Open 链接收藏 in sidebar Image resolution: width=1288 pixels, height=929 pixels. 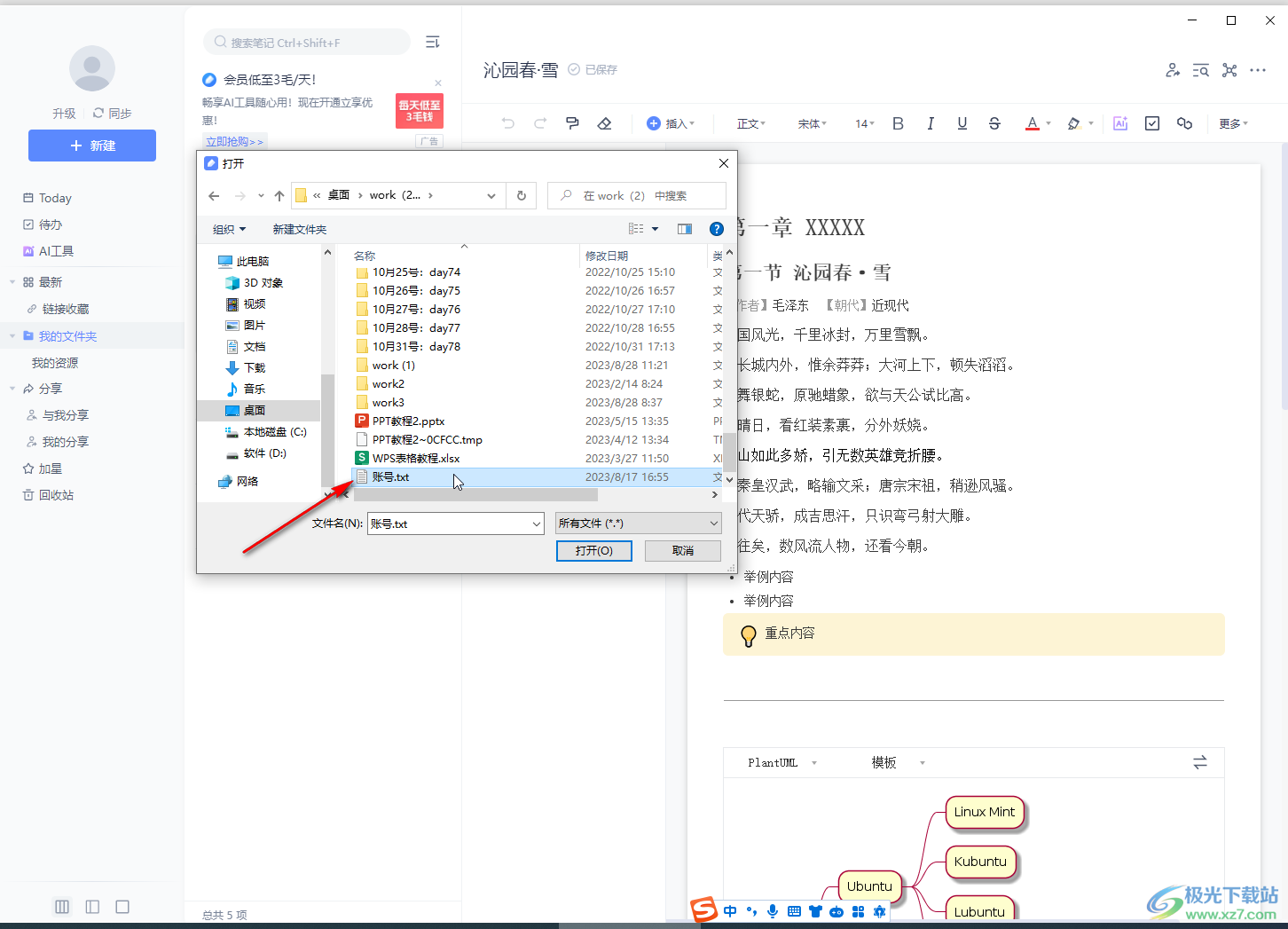point(66,309)
